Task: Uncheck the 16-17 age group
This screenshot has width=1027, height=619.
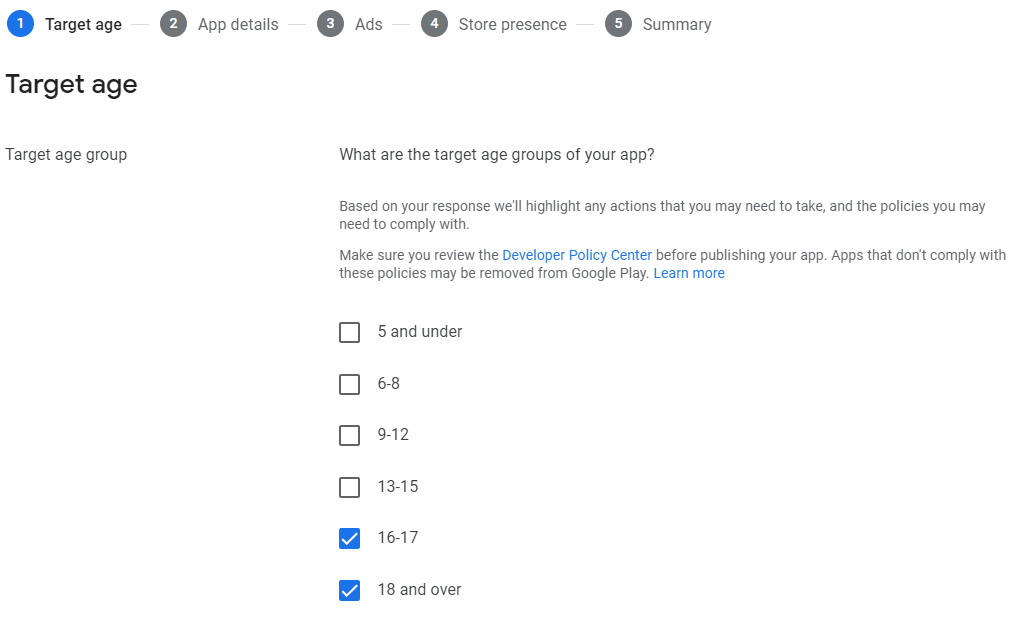Action: pyautogui.click(x=349, y=538)
